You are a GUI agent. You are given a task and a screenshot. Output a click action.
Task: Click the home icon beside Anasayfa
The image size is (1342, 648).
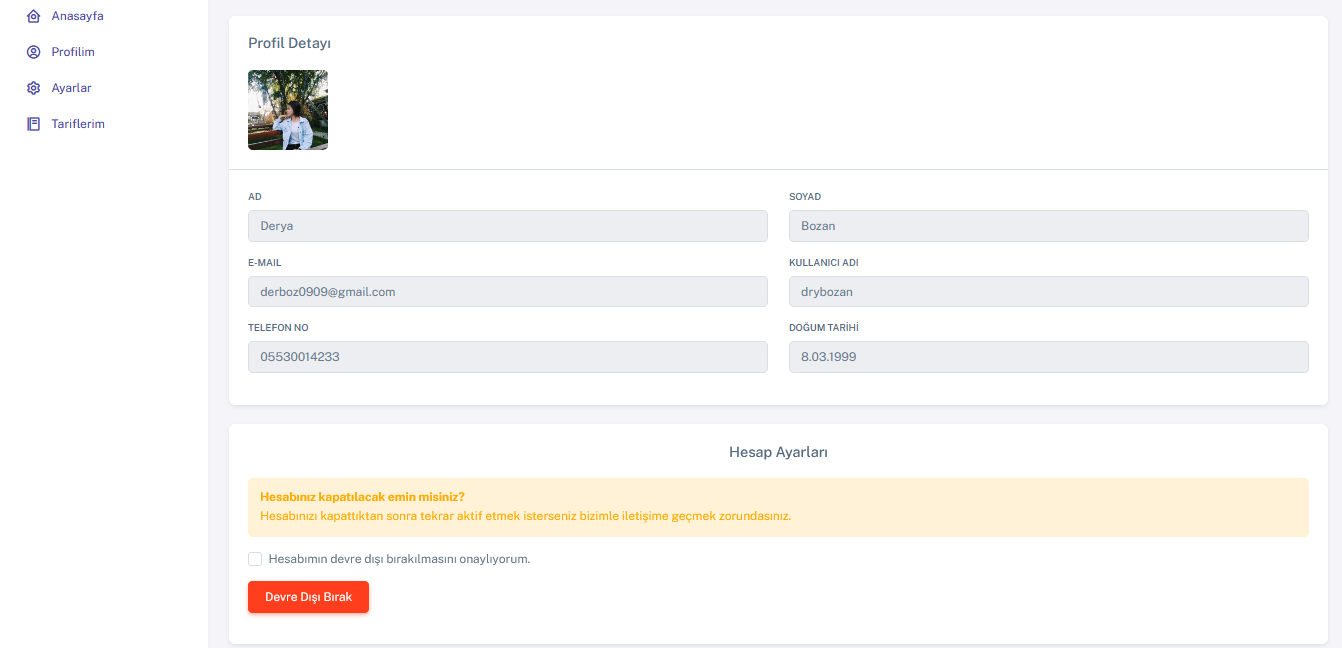pyautogui.click(x=32, y=15)
